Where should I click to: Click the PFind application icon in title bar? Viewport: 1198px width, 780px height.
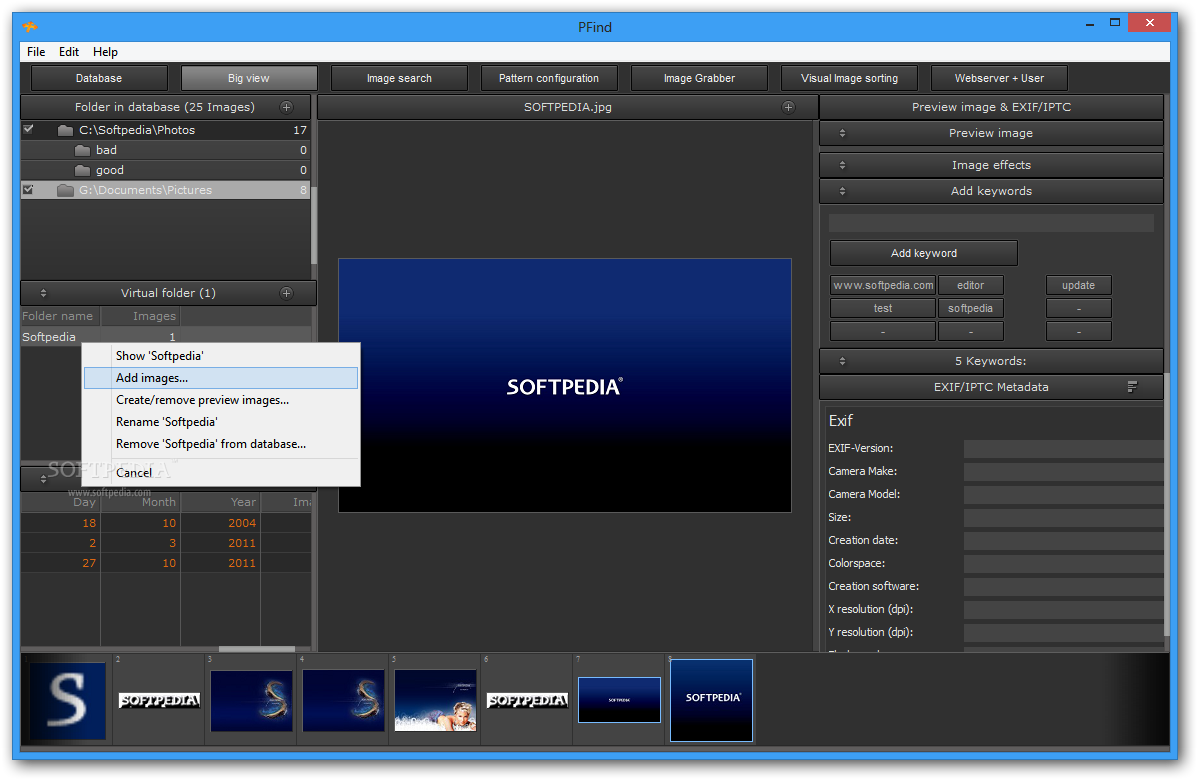coord(31,27)
